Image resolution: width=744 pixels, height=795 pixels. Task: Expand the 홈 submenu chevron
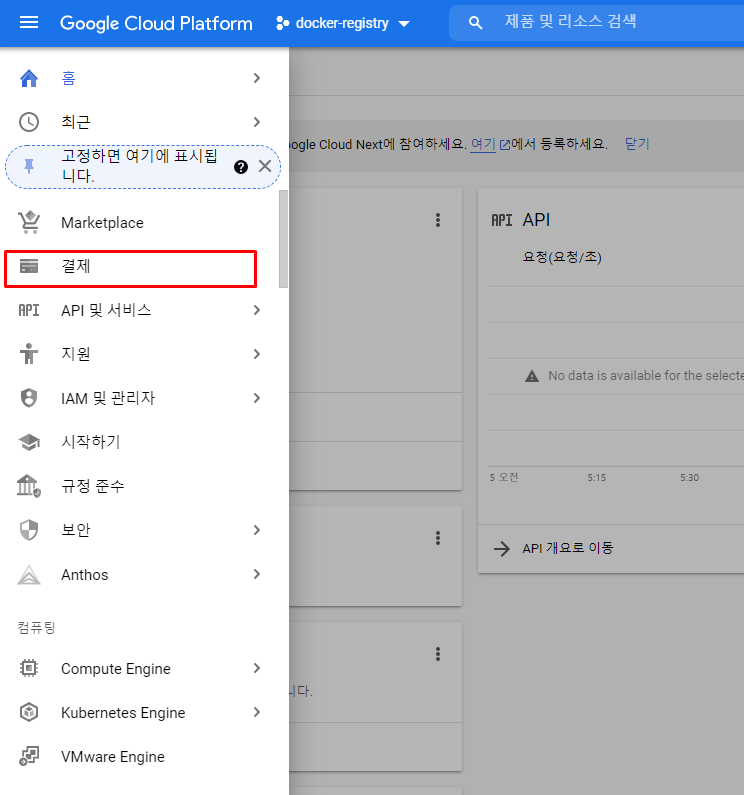(257, 78)
